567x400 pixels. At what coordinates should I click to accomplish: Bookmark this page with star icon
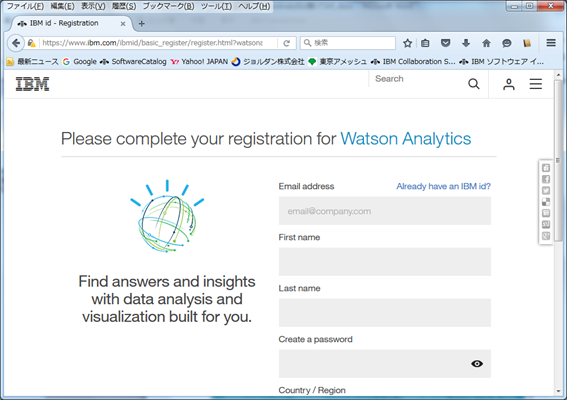click(408, 43)
